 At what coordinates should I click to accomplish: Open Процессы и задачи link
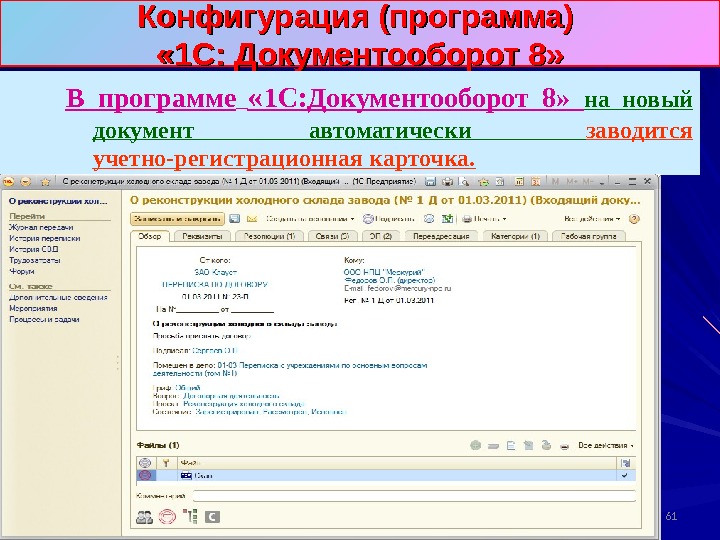click(44, 320)
